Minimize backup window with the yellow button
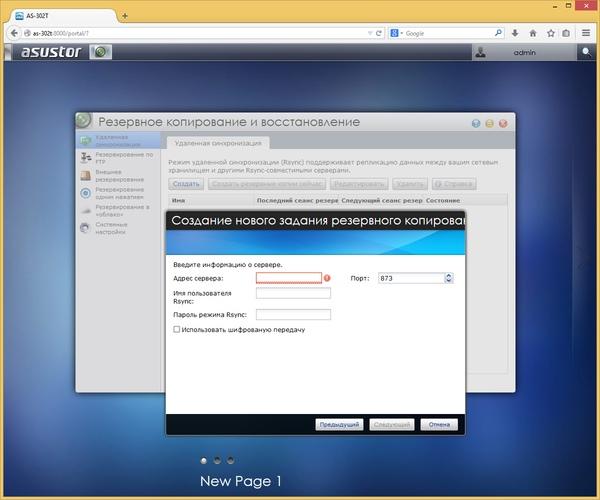Screen dimensions: 600x500 (489, 123)
